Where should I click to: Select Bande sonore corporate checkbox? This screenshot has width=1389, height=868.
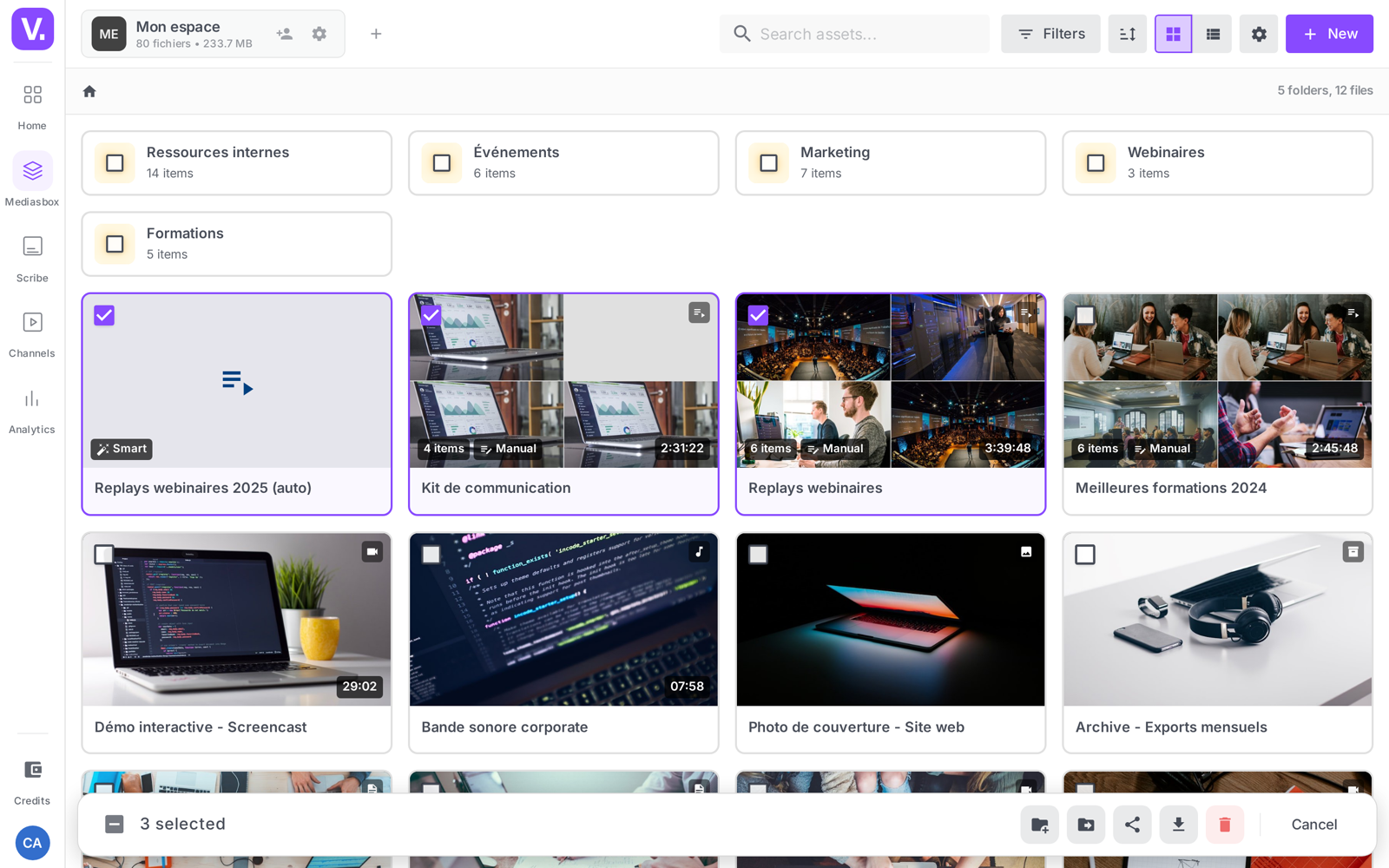[x=431, y=555]
